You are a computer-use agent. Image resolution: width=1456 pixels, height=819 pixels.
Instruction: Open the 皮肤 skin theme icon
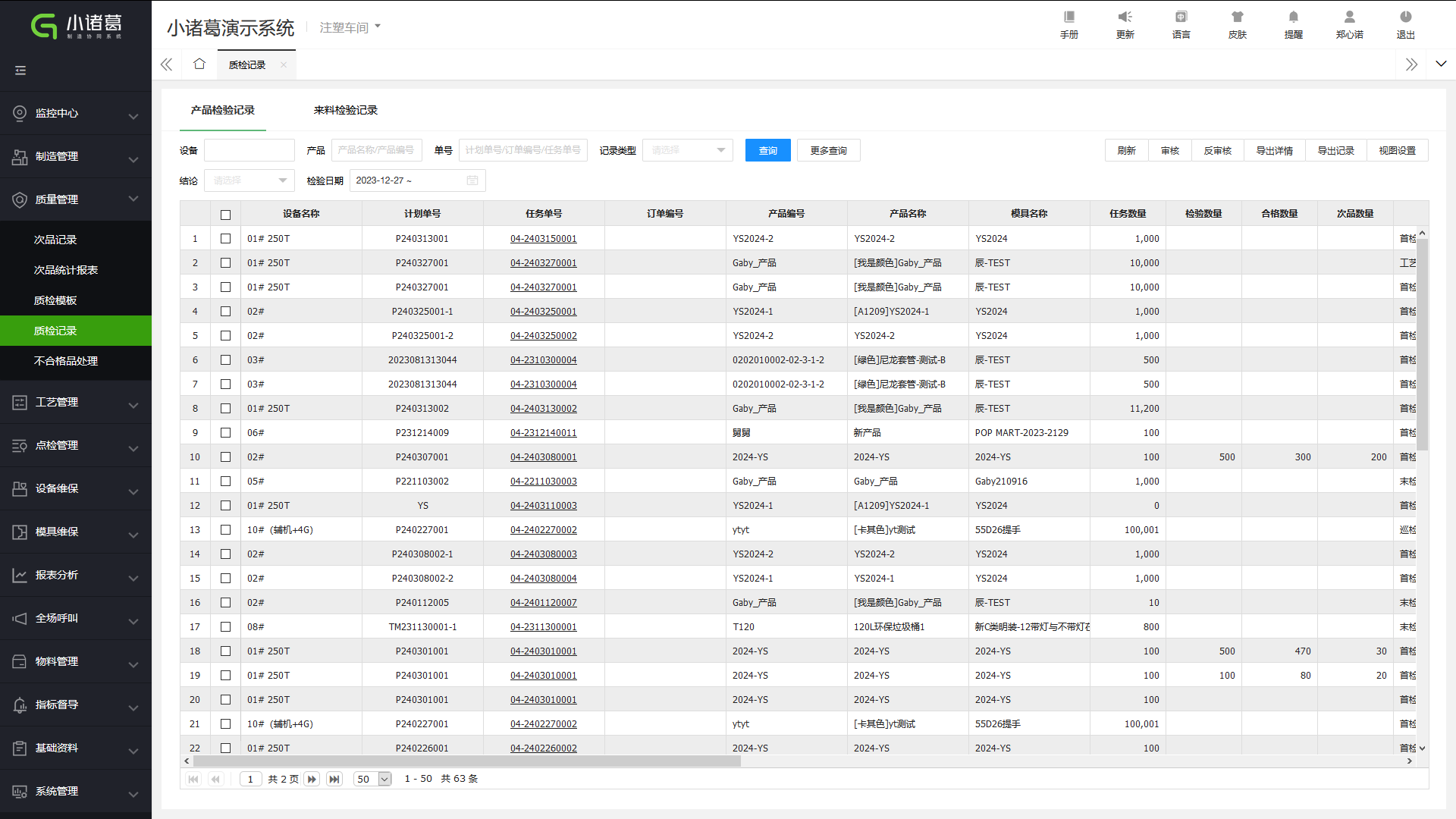pyautogui.click(x=1237, y=17)
